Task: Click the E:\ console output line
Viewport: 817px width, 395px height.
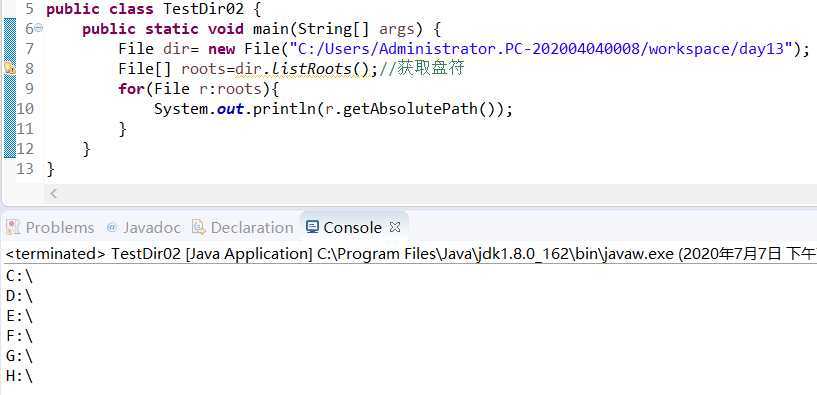Action: (19, 316)
